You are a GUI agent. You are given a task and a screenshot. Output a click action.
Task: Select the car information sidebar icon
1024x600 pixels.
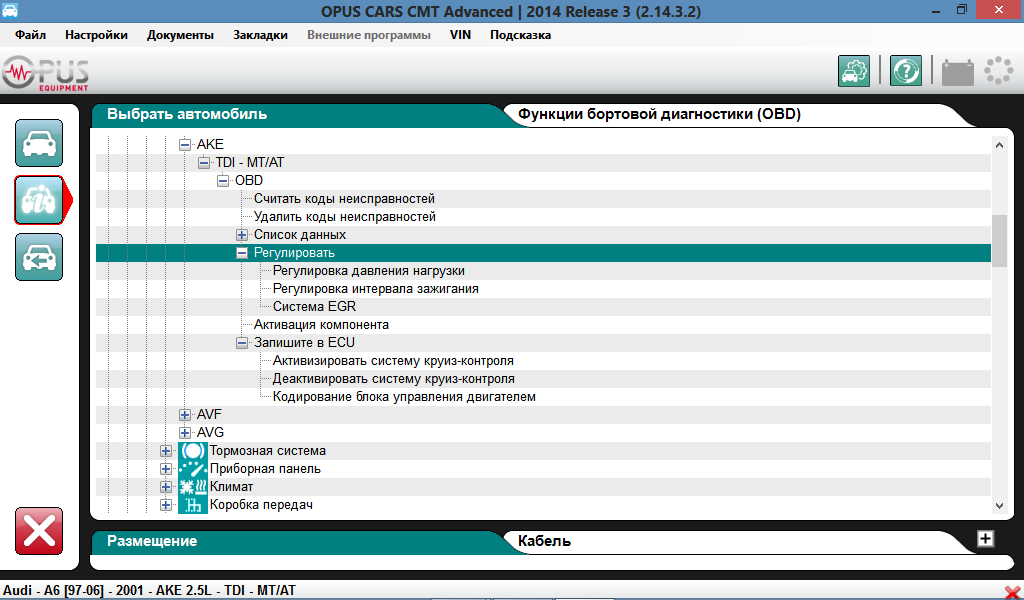coord(39,200)
